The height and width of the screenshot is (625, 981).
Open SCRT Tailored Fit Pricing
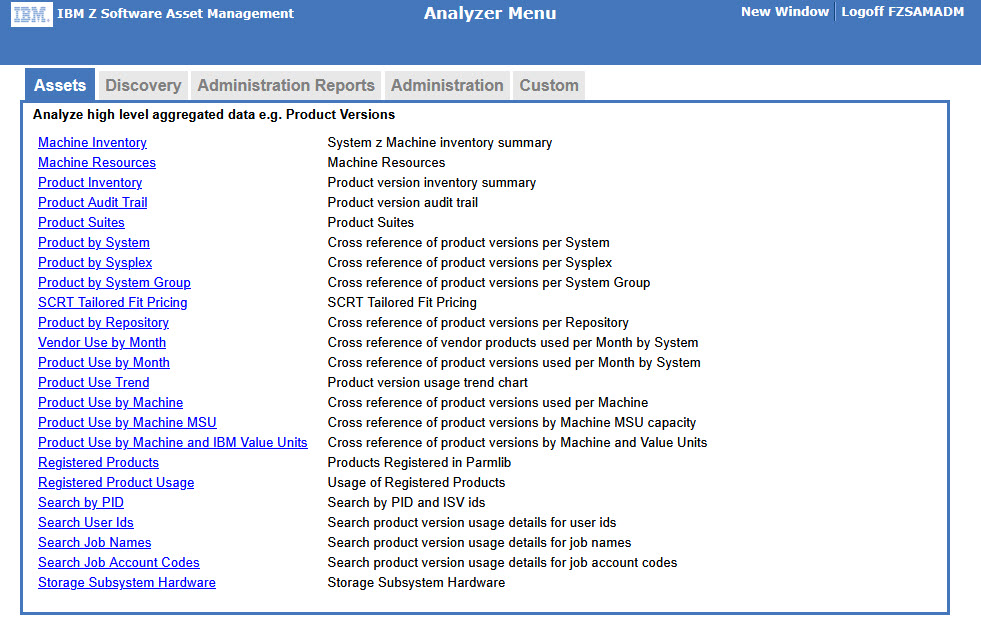point(112,303)
